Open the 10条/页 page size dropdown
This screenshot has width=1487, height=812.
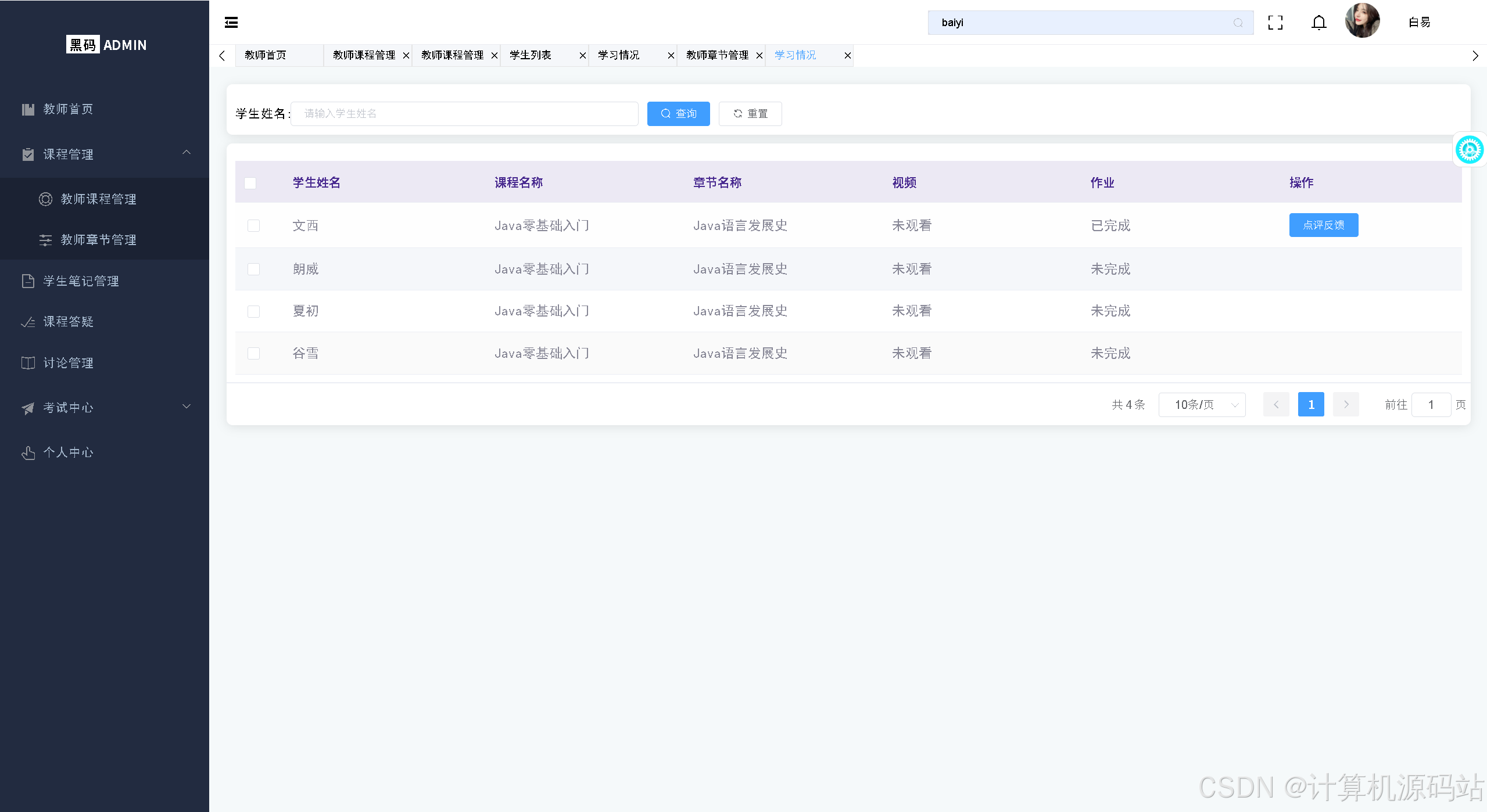(1201, 405)
